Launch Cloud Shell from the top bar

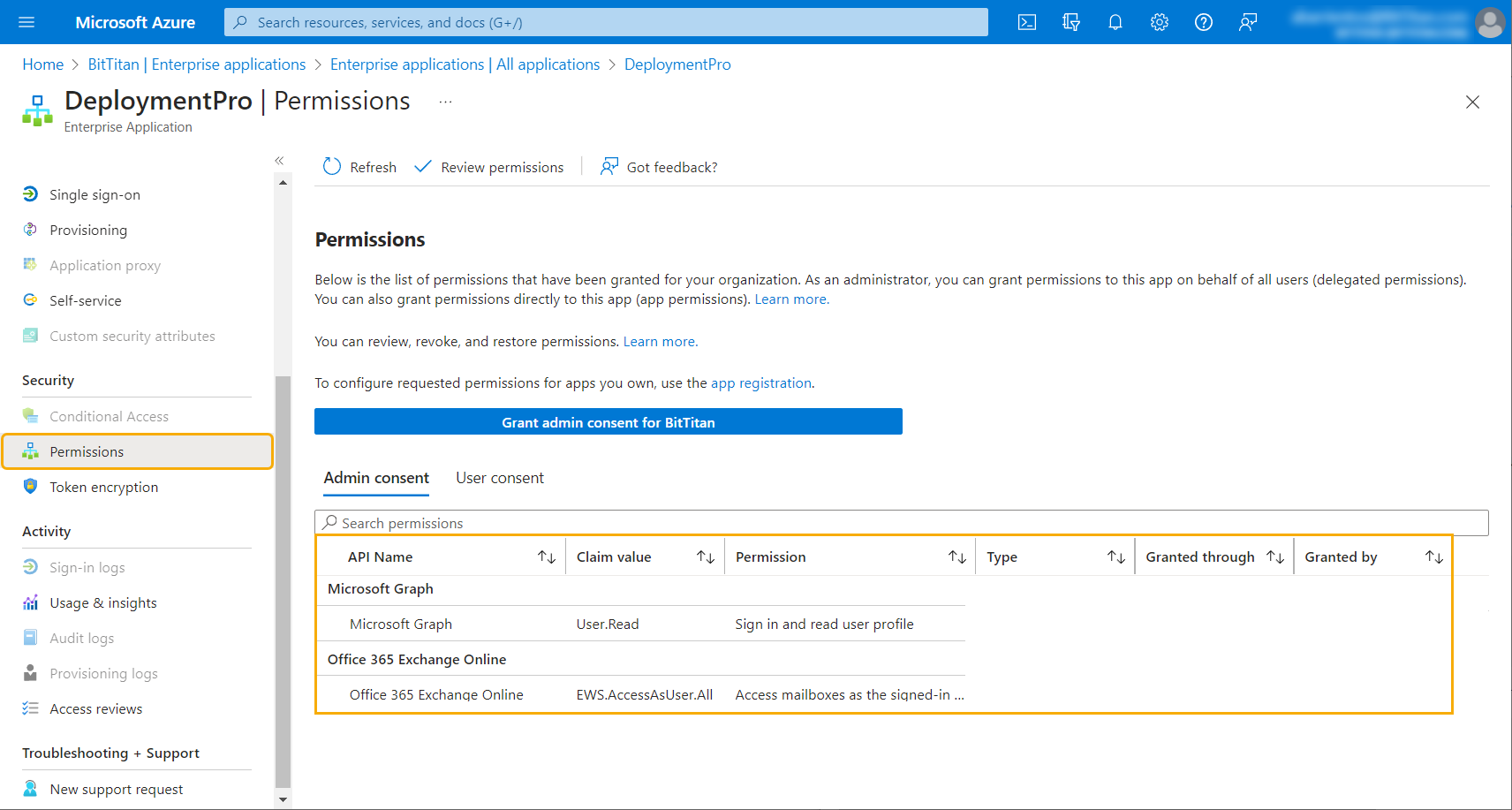pyautogui.click(x=1027, y=22)
